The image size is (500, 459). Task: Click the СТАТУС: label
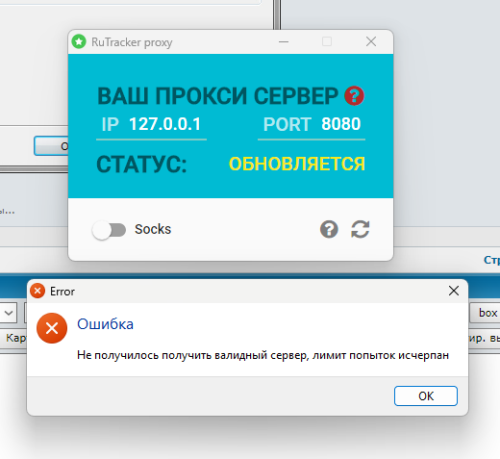(x=142, y=164)
